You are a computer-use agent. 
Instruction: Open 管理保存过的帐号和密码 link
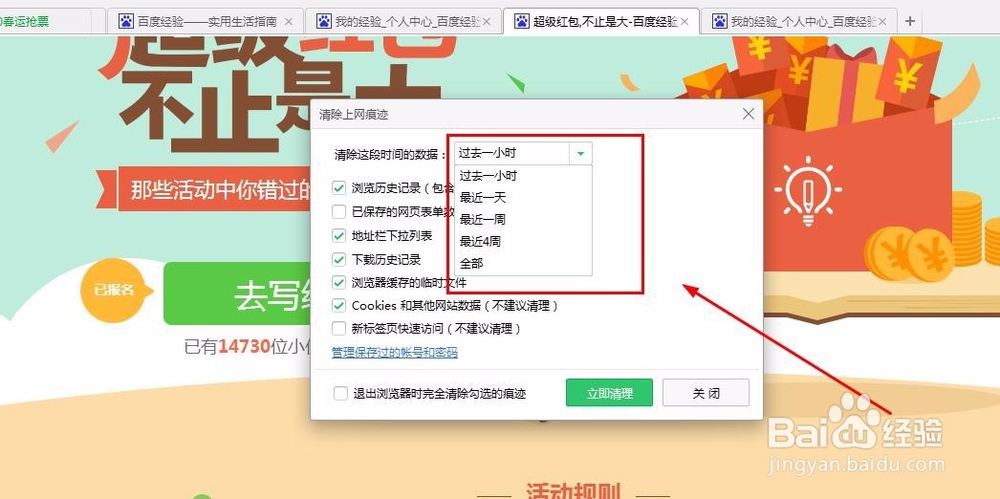395,353
